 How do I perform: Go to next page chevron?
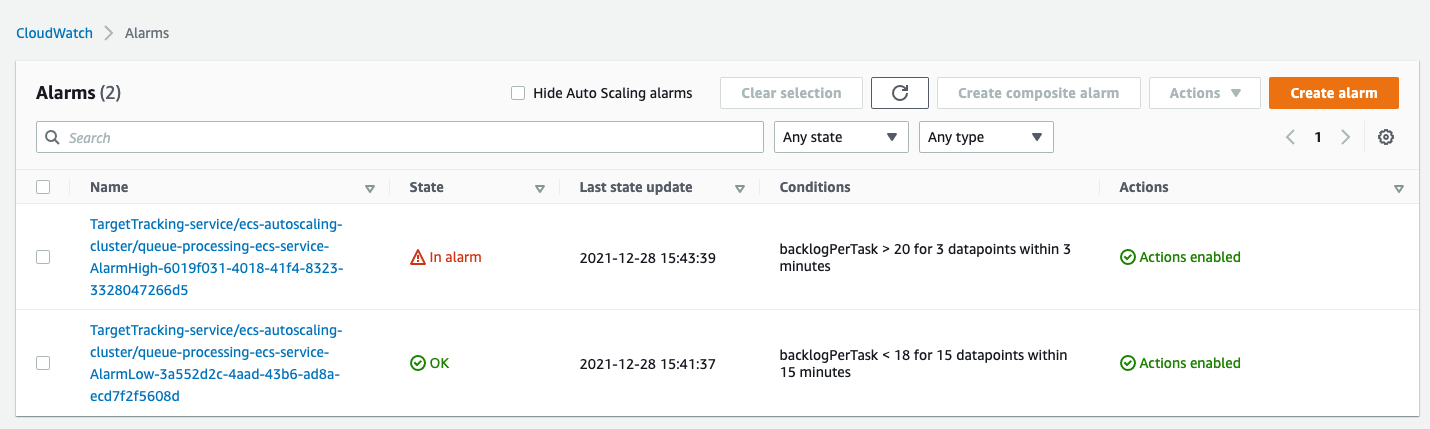tap(1346, 138)
